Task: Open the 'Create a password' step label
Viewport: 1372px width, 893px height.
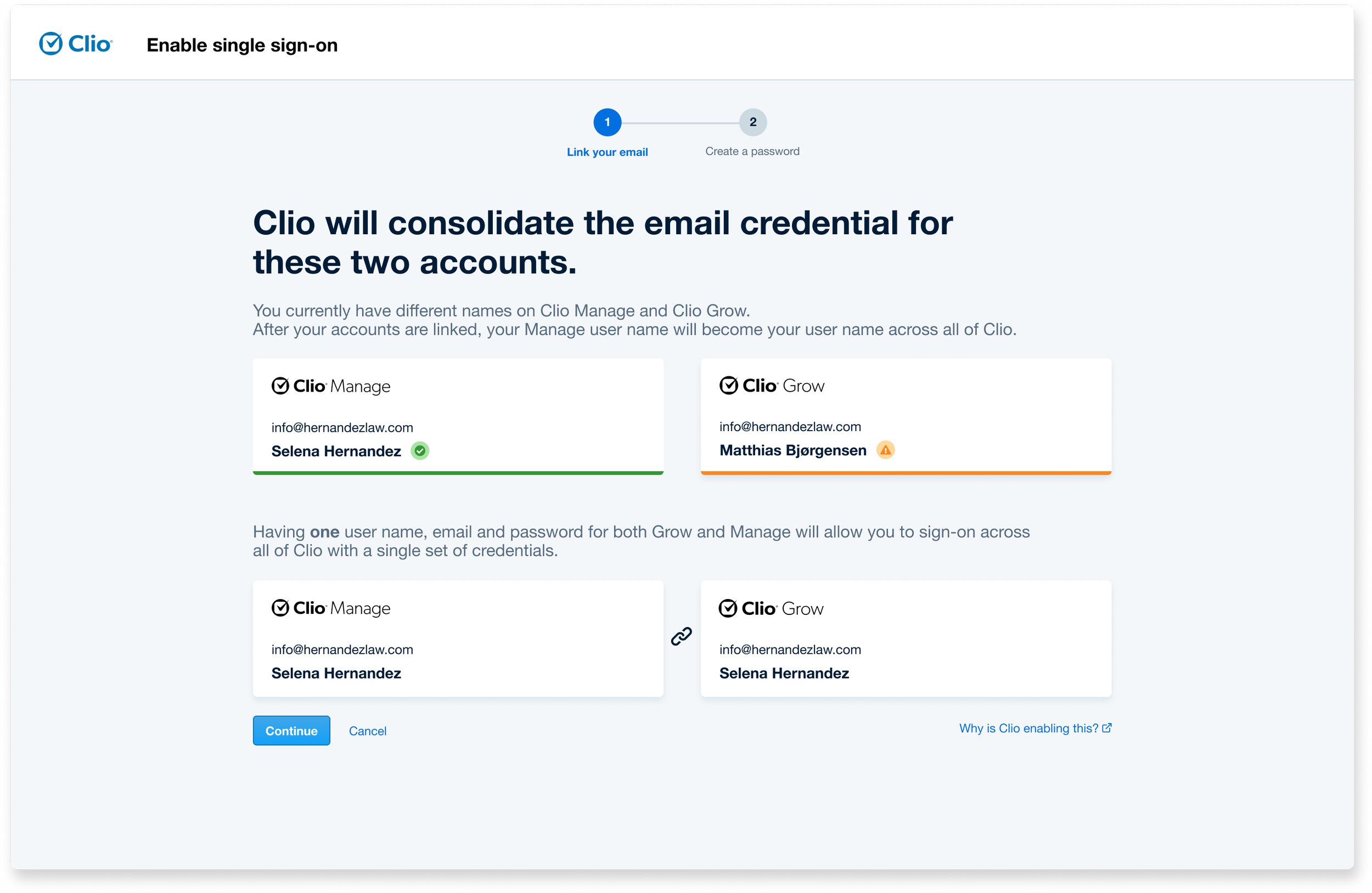Action: pos(752,151)
